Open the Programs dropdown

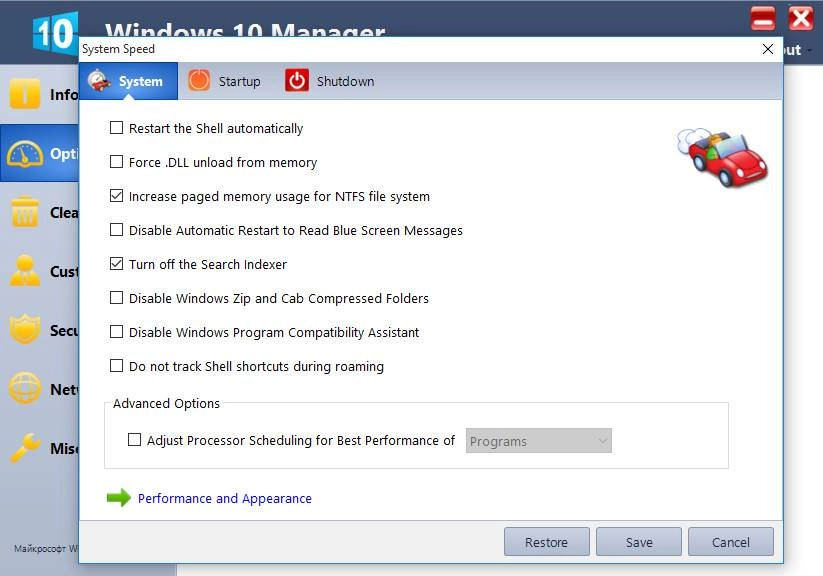pos(539,441)
